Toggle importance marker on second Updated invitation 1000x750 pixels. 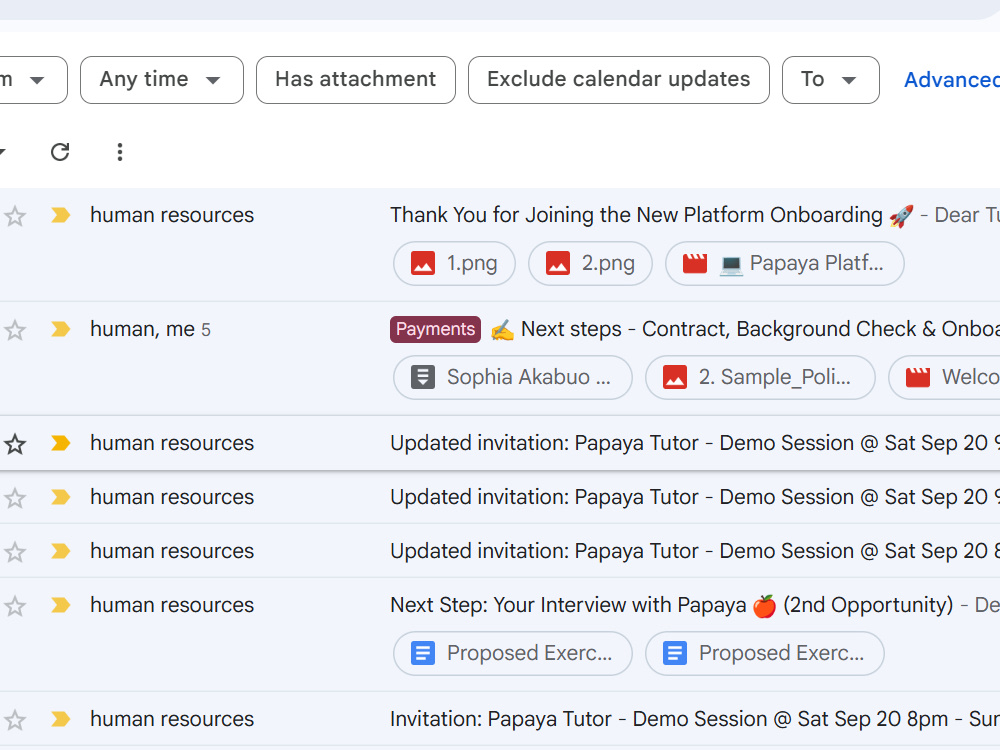(61, 497)
